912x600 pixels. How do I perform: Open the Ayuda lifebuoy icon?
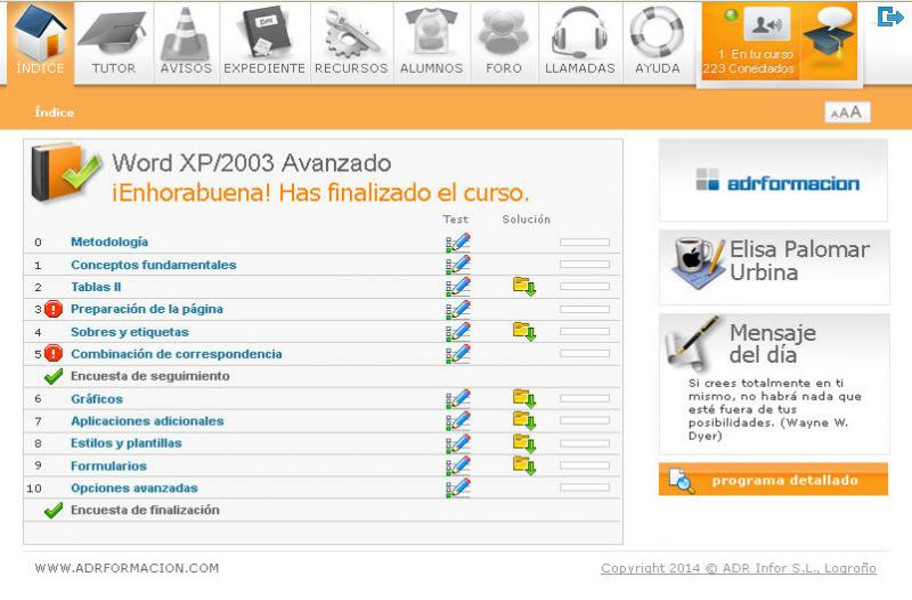point(657,33)
